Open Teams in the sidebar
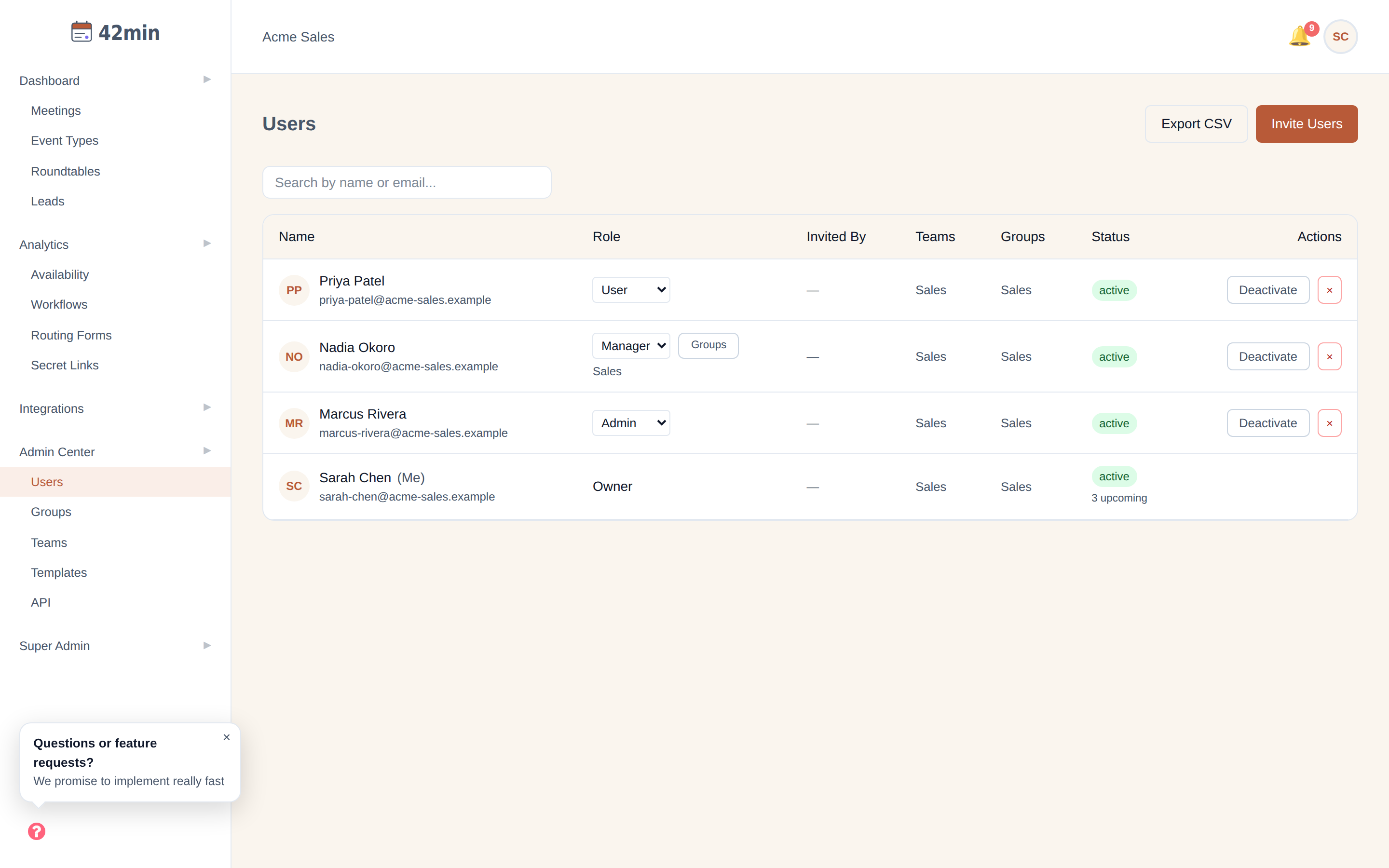The width and height of the screenshot is (1389, 868). click(49, 542)
